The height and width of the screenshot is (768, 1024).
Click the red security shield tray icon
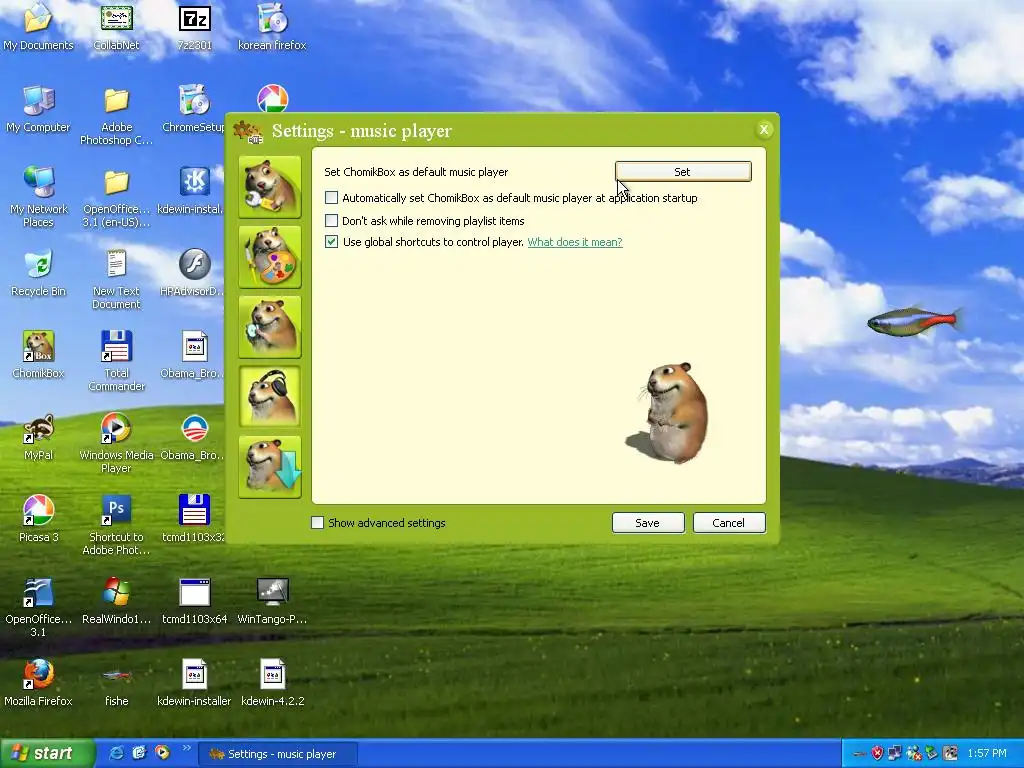pyautogui.click(x=877, y=754)
